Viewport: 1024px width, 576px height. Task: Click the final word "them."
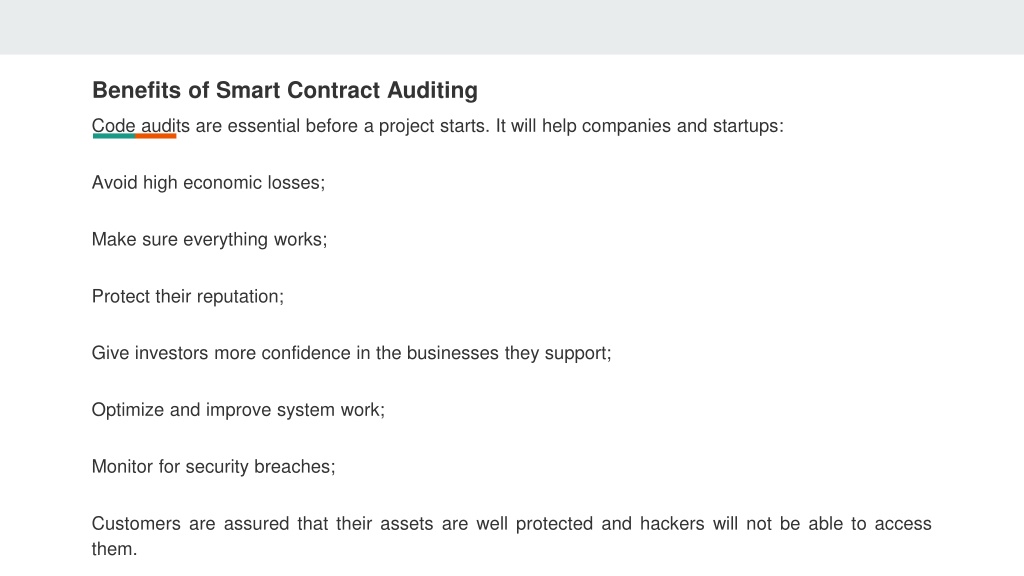[x=114, y=549]
